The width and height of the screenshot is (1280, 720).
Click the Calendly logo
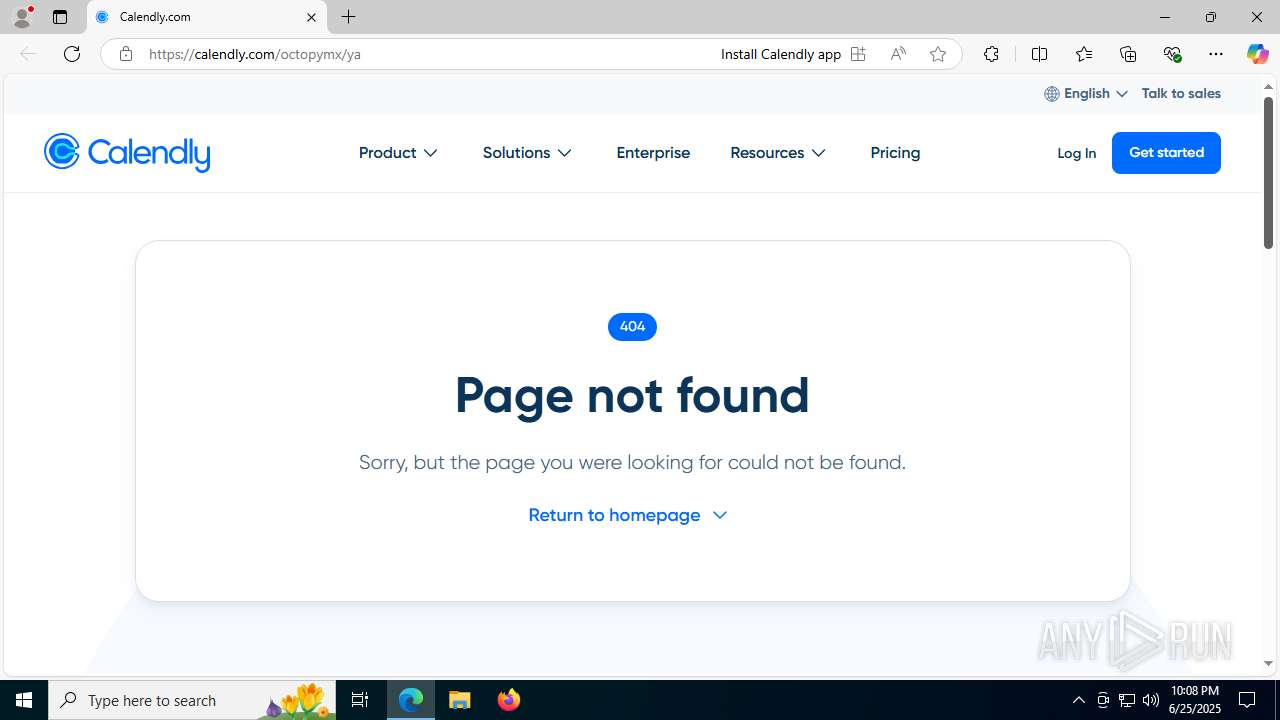[x=127, y=153]
